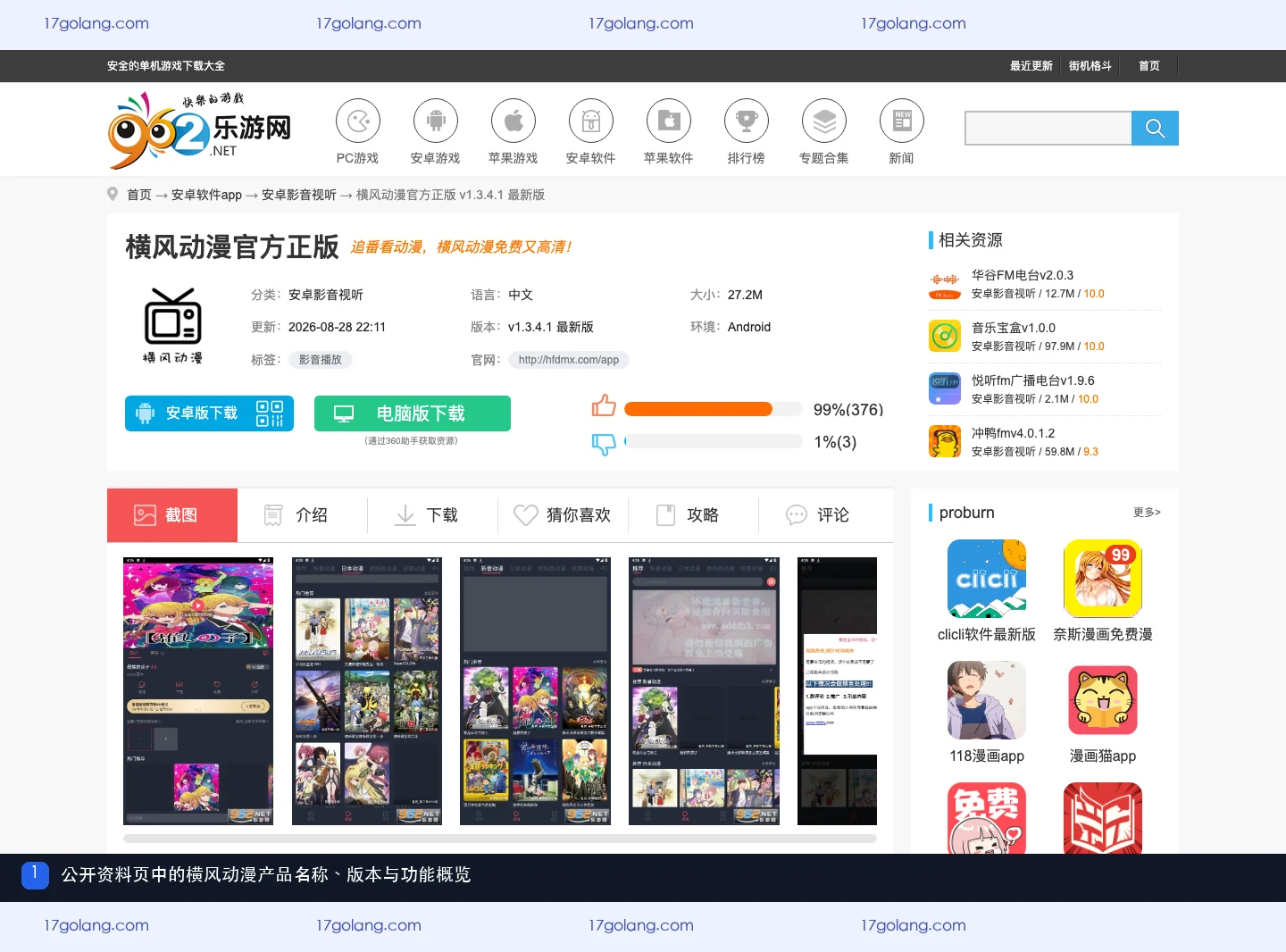Image resolution: width=1286 pixels, height=952 pixels.
Task: Click the 962乐游网 site logo
Action: pyautogui.click(x=200, y=130)
